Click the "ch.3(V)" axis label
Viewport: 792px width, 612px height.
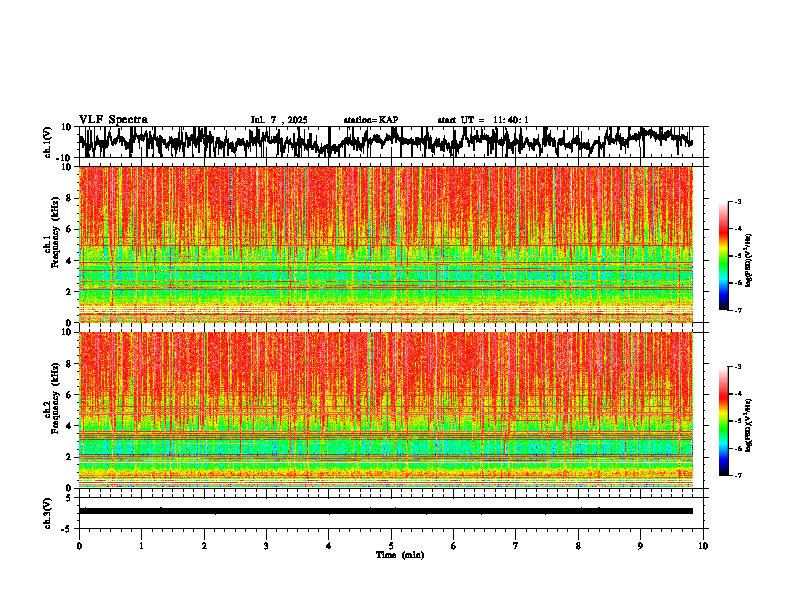tap(49, 513)
